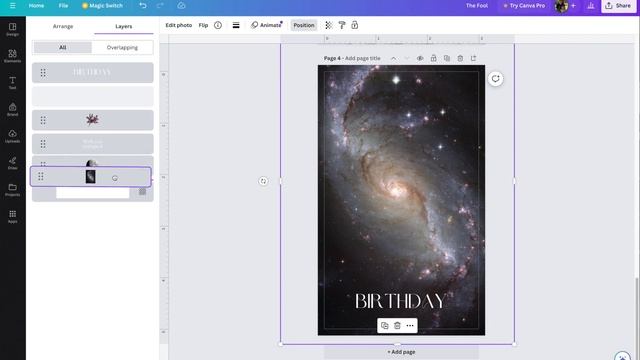640x360 pixels.
Task: Open line weight options icon
Action: (x=236, y=25)
